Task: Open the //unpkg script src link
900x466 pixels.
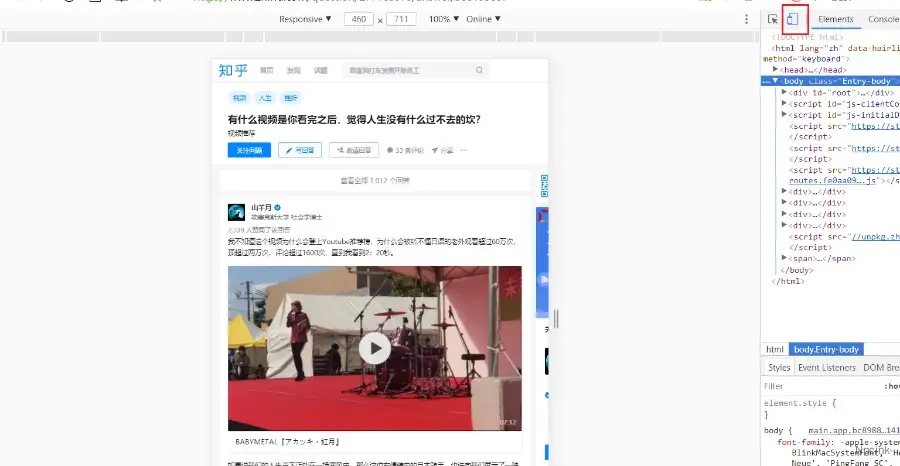Action: point(875,236)
